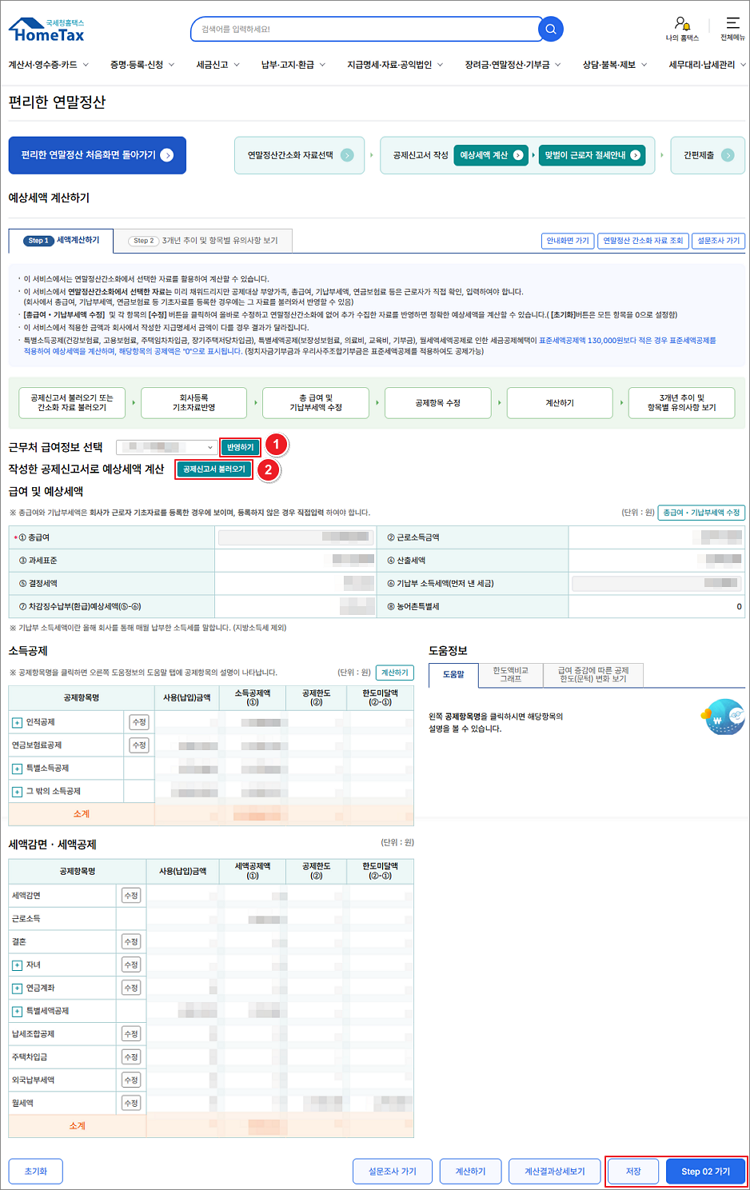This screenshot has width=750, height=1190.
Task: Click 수정 button for 인적공제
Action: [x=139, y=722]
